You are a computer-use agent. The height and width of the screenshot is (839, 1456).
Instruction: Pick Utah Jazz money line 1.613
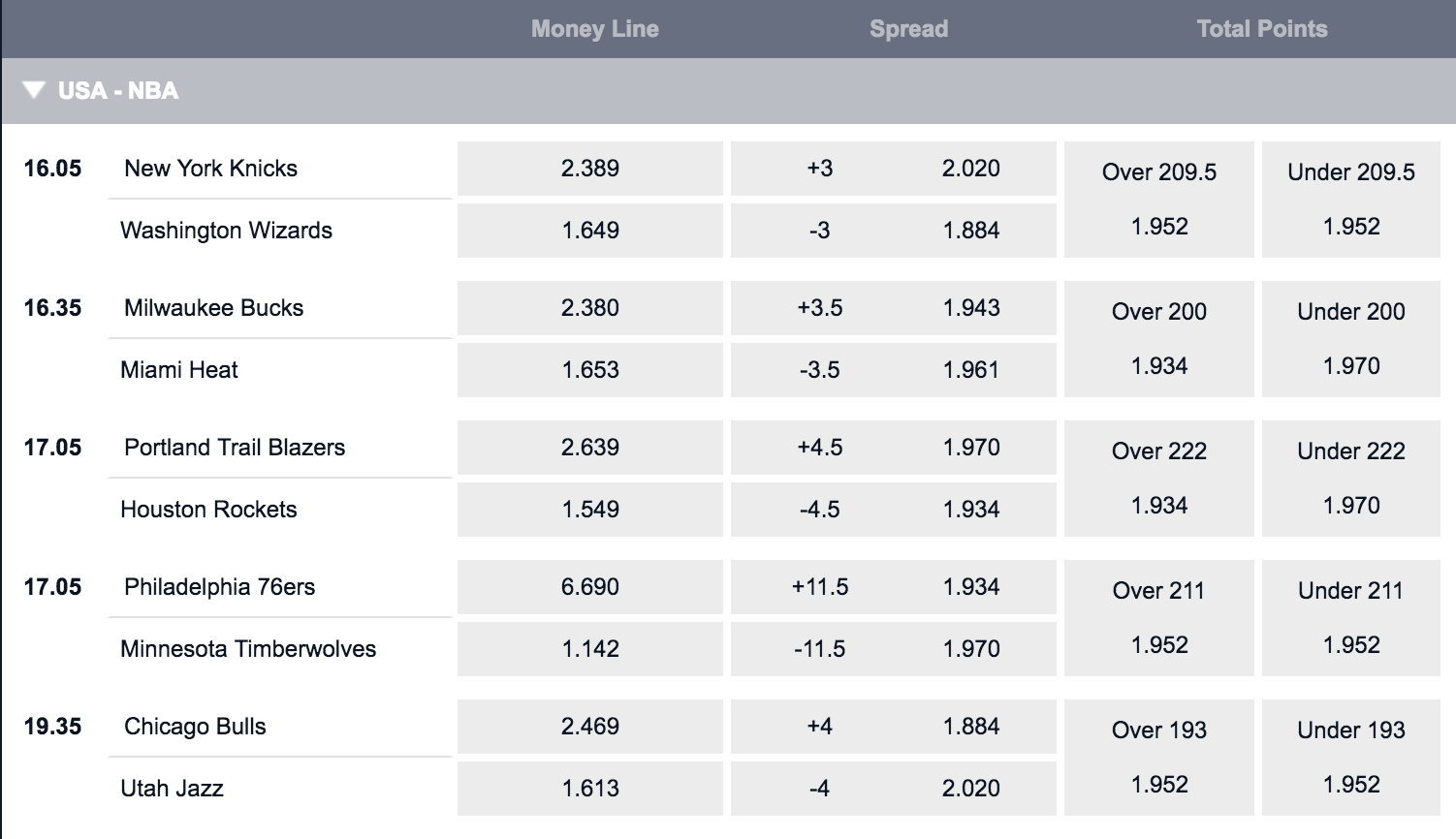tap(590, 789)
